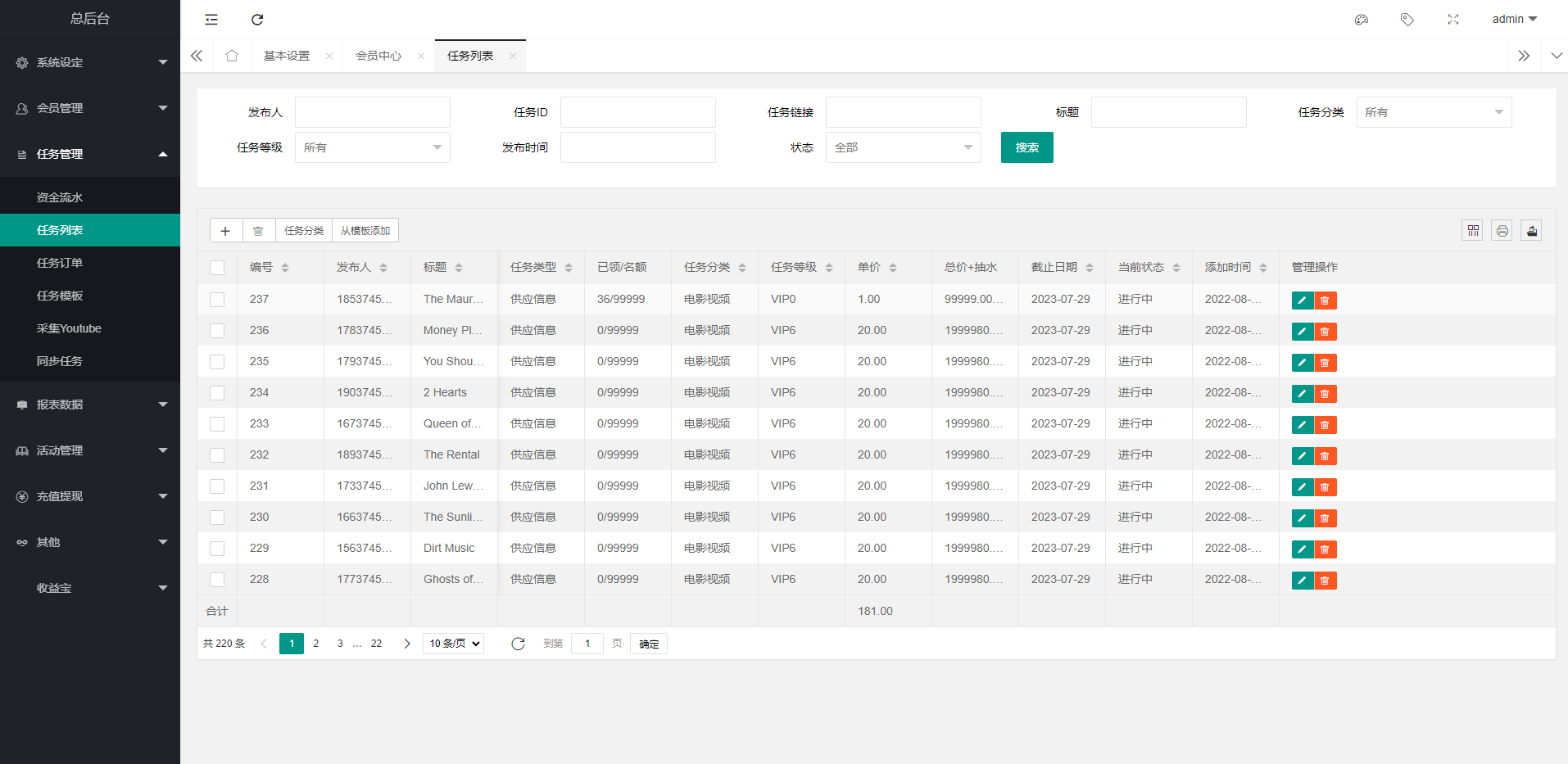Open the theme palette icon
The height and width of the screenshot is (764, 1568).
point(1362,20)
